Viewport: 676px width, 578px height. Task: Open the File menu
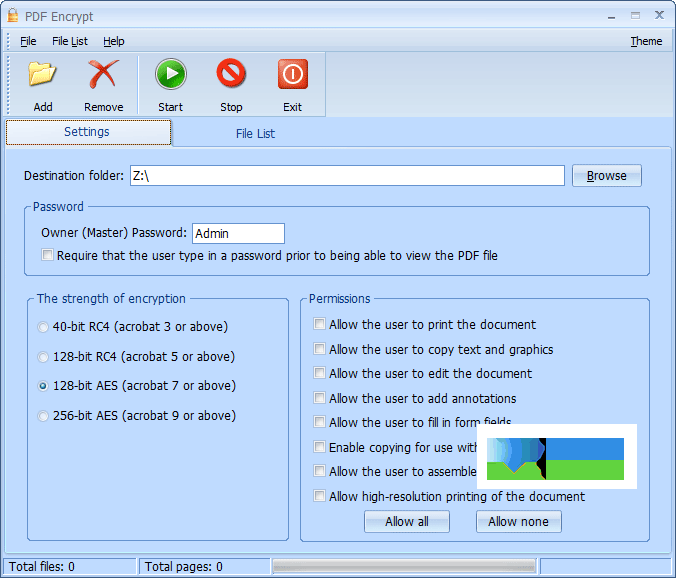click(x=28, y=41)
